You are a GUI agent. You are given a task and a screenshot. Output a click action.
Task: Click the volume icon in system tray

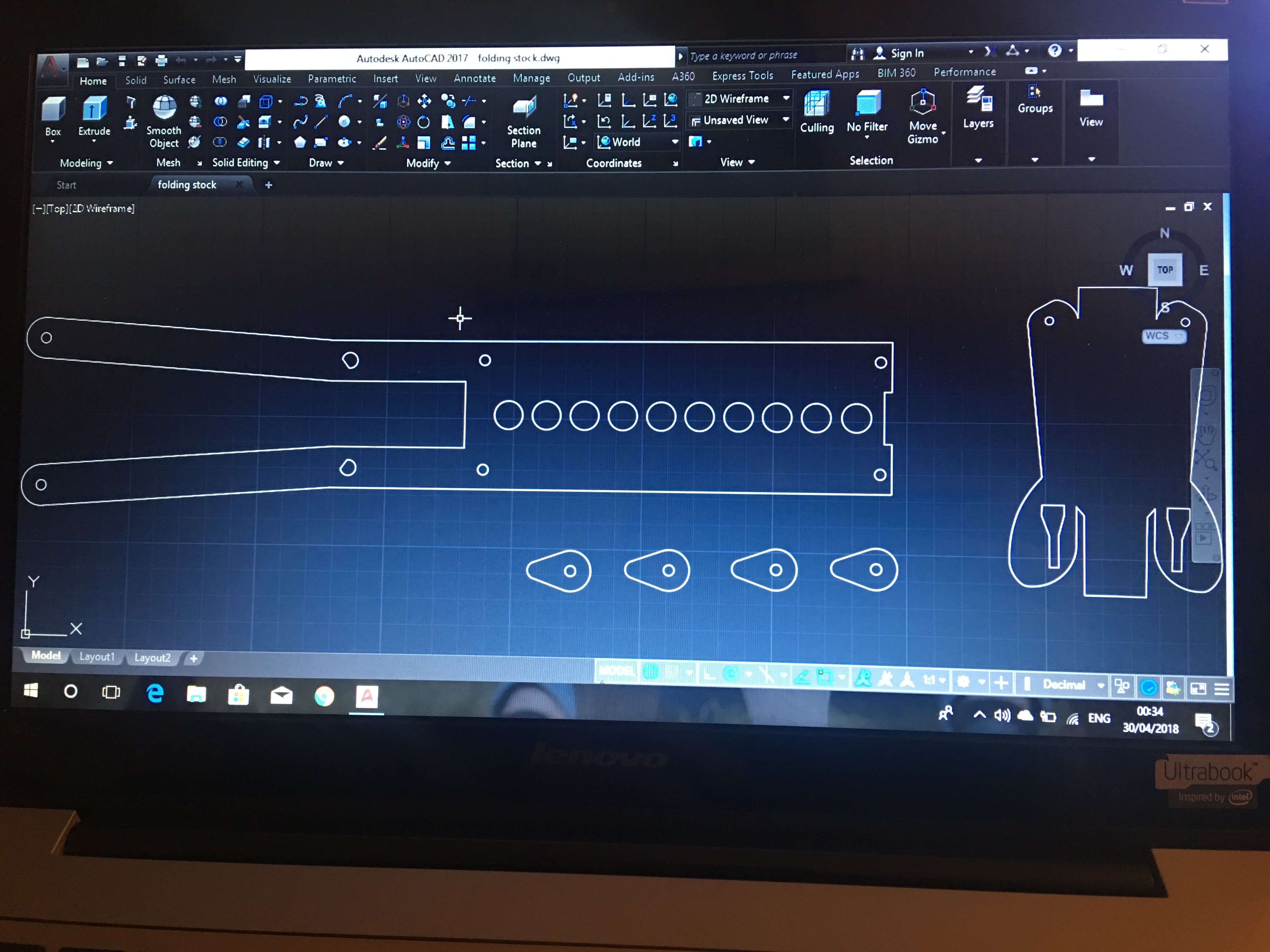(x=1002, y=715)
